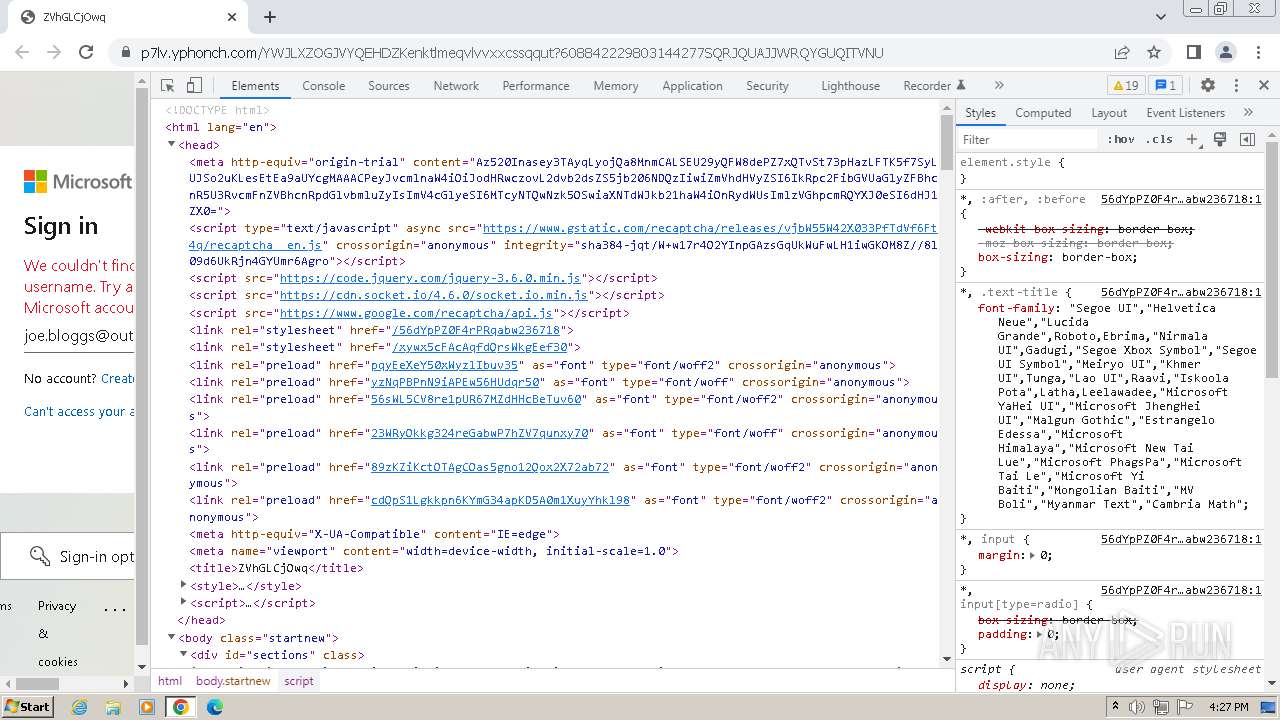Open DevTools customize three-dot menu
The width and height of the screenshot is (1280, 720).
1236,86
